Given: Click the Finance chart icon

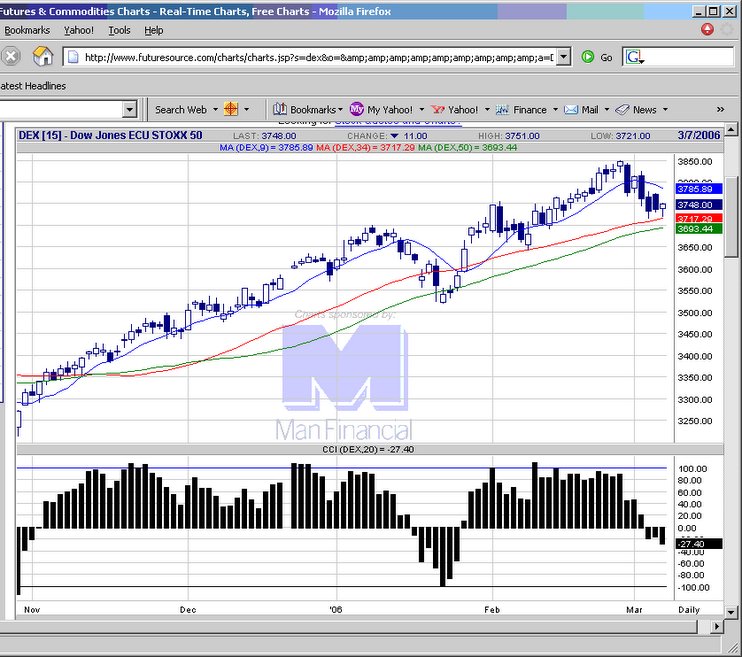Looking at the screenshot, I should point(502,110).
